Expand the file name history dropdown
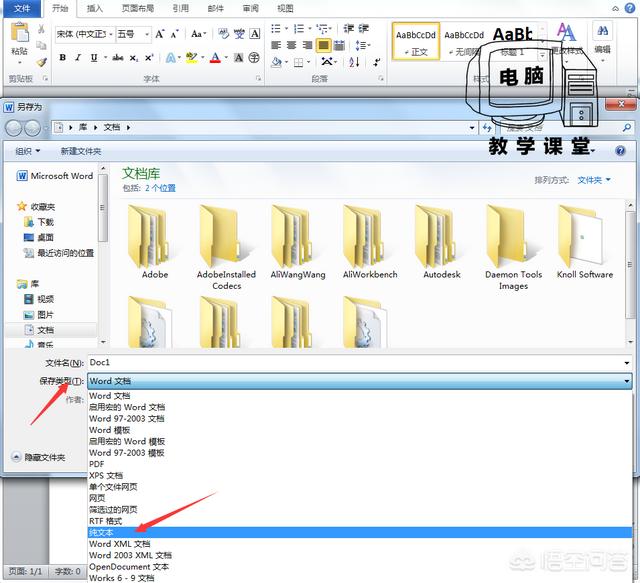 pyautogui.click(x=627, y=363)
